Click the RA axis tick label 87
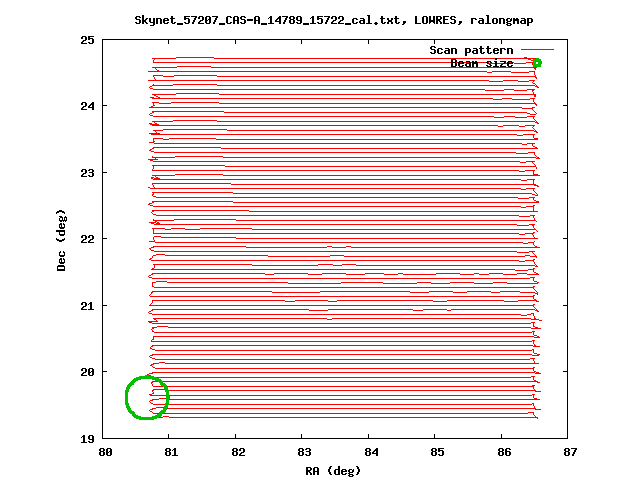Image resolution: width=640 pixels, height=480 pixels. click(x=570, y=452)
